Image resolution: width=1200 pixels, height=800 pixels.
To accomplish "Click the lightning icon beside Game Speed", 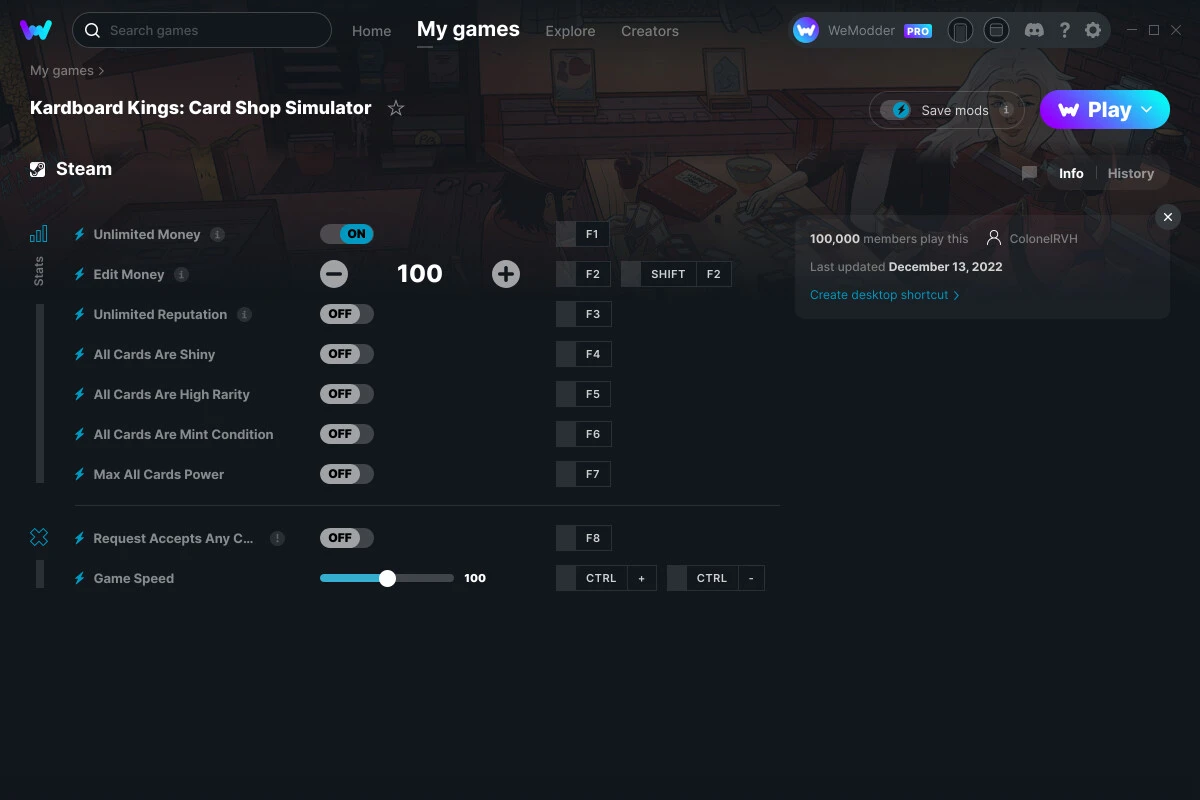I will click(80, 578).
